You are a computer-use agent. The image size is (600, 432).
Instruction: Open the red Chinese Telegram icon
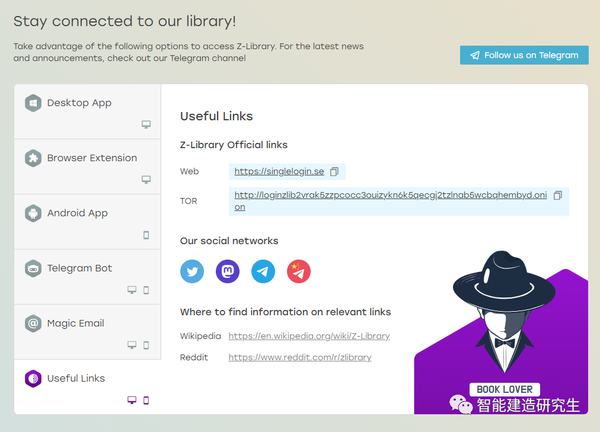click(299, 271)
